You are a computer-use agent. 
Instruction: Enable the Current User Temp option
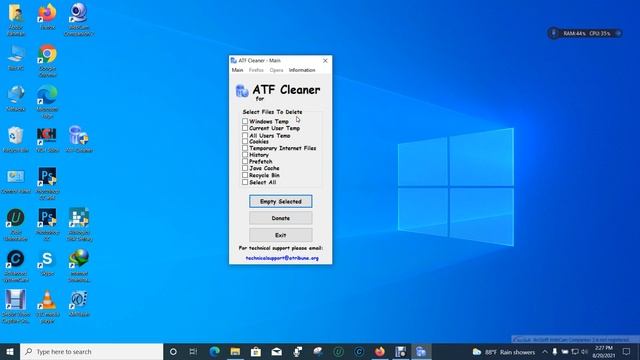point(245,128)
